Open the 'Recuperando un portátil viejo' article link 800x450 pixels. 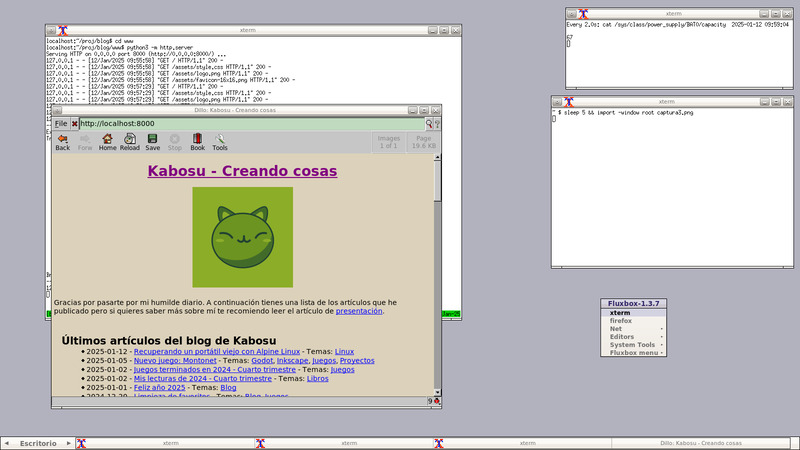point(216,351)
